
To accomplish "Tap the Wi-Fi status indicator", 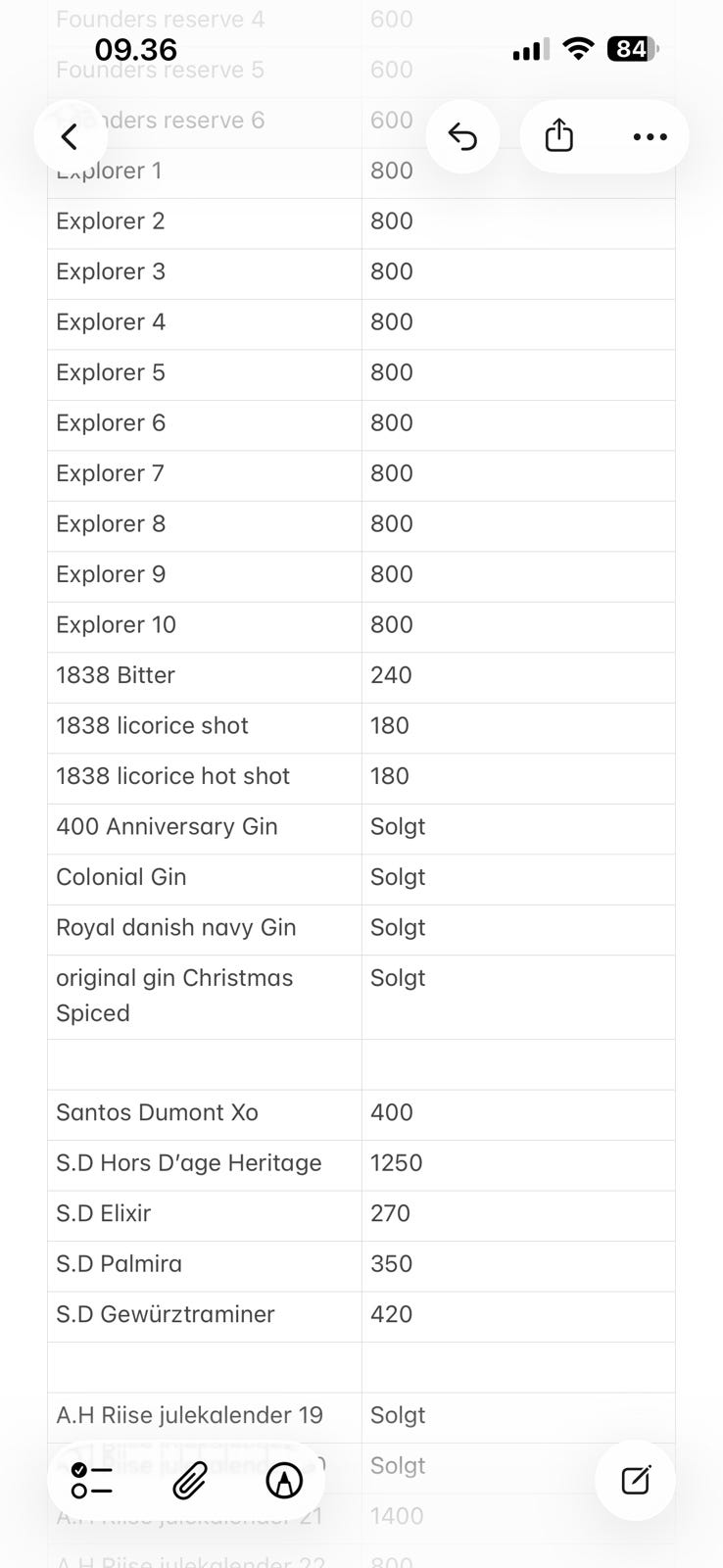I will click(x=579, y=49).
